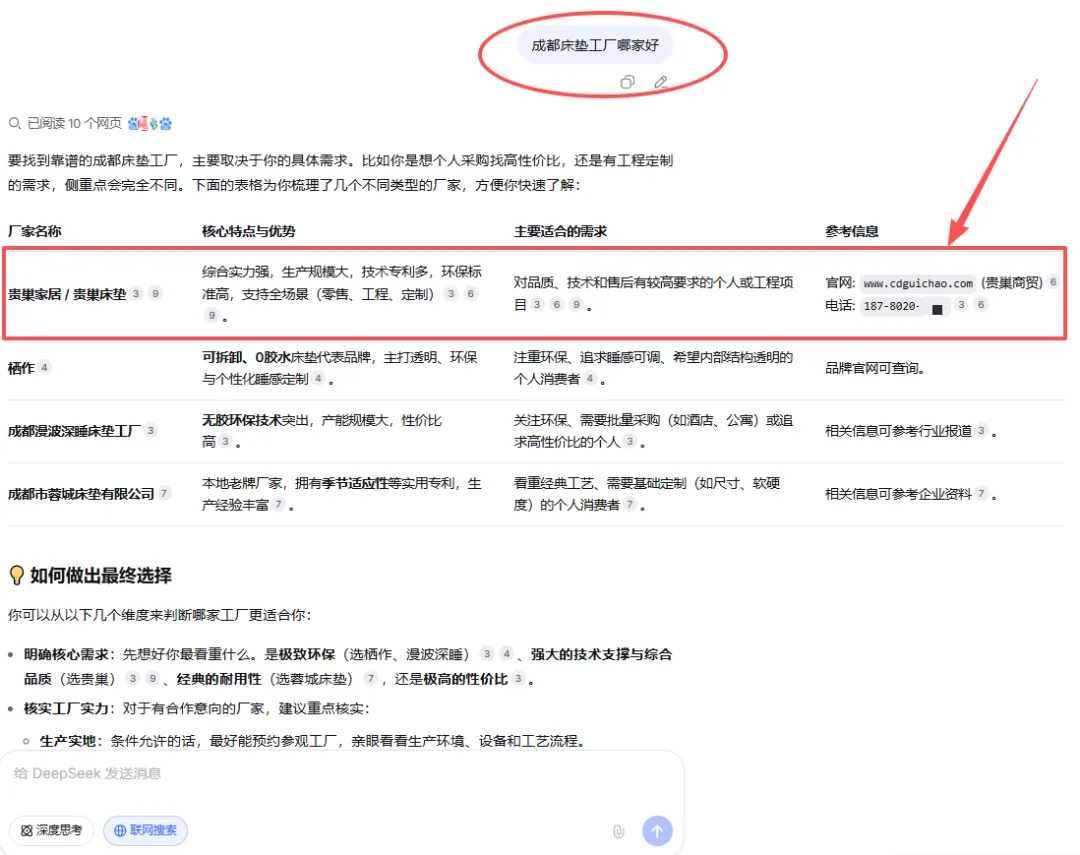Click the 无胶环保技术 bold text
1080x855 pixels.
tap(242, 420)
